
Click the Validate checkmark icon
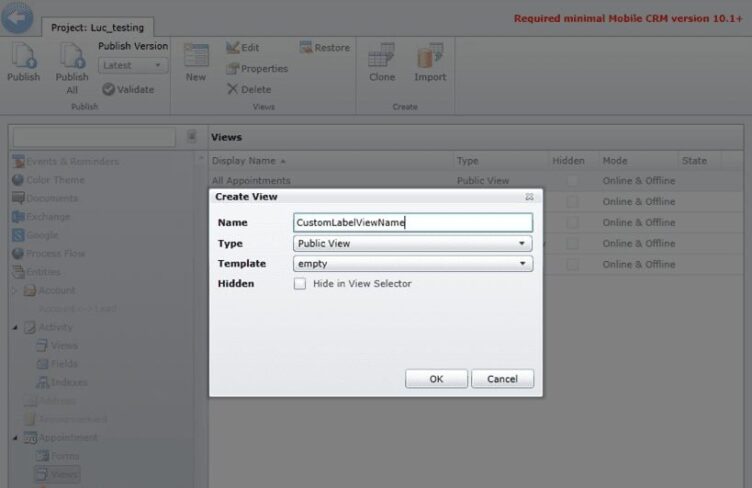[108, 89]
